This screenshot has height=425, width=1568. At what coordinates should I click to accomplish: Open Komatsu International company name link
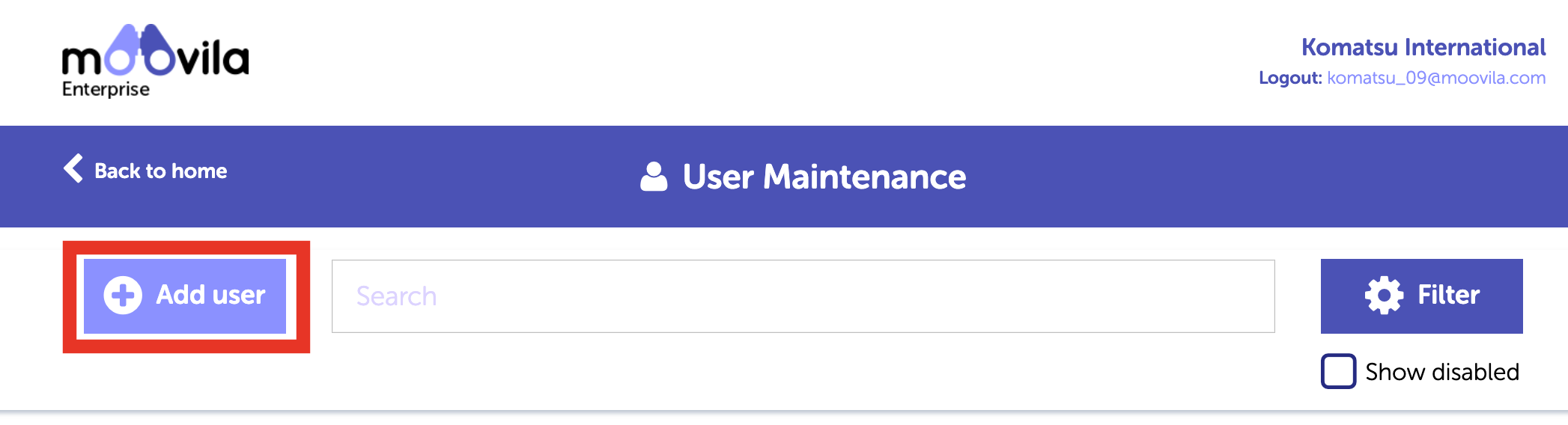click(1423, 47)
